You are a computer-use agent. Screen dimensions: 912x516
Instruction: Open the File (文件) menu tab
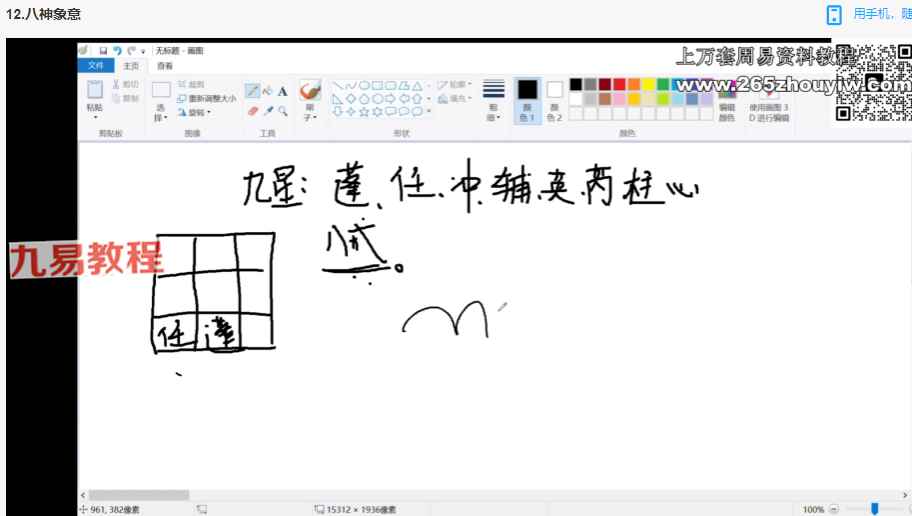(x=96, y=65)
